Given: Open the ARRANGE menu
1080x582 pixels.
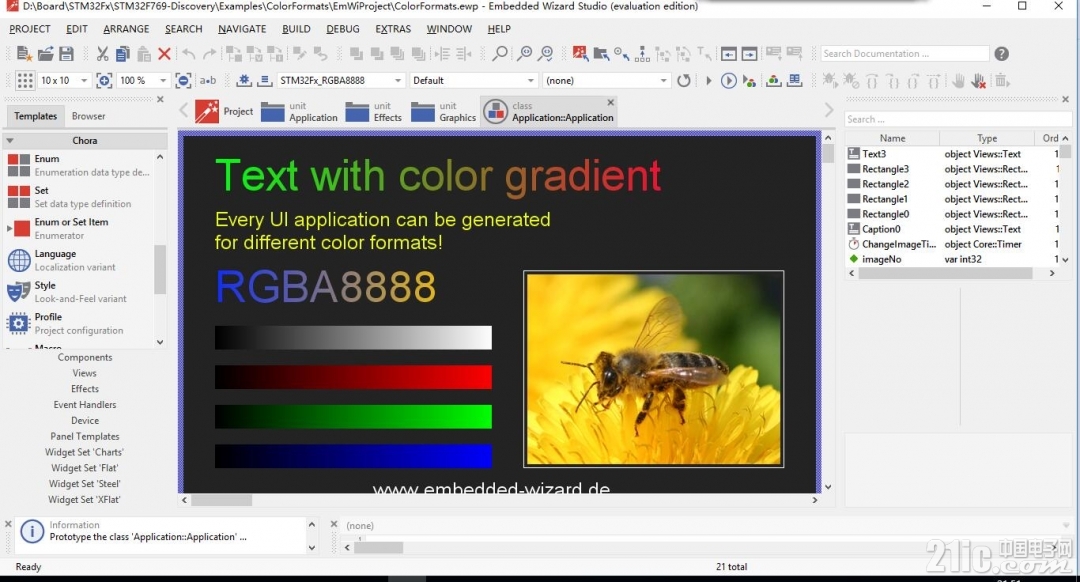Looking at the screenshot, I should click(x=126, y=29).
